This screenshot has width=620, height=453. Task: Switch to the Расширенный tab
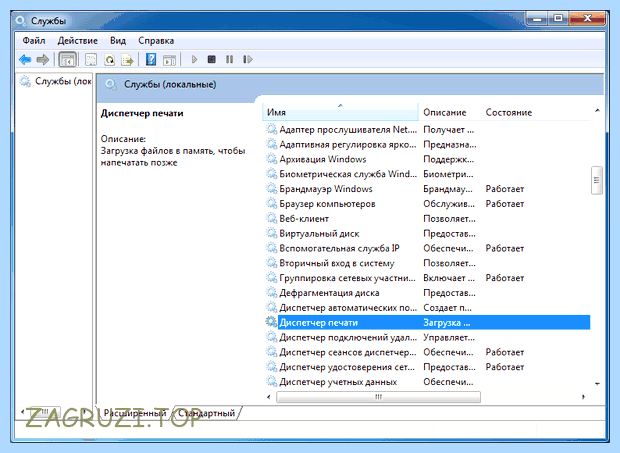click(x=134, y=413)
